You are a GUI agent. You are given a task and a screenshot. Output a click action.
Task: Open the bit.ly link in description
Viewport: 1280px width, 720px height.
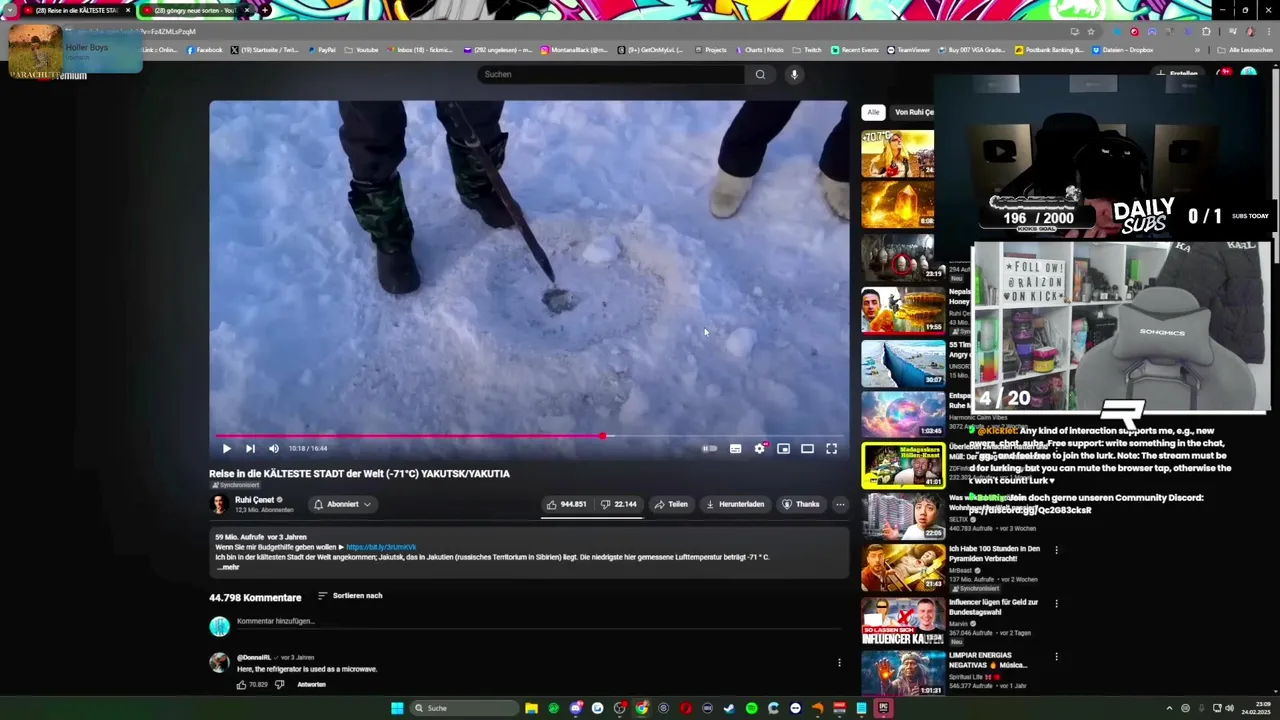[381, 547]
